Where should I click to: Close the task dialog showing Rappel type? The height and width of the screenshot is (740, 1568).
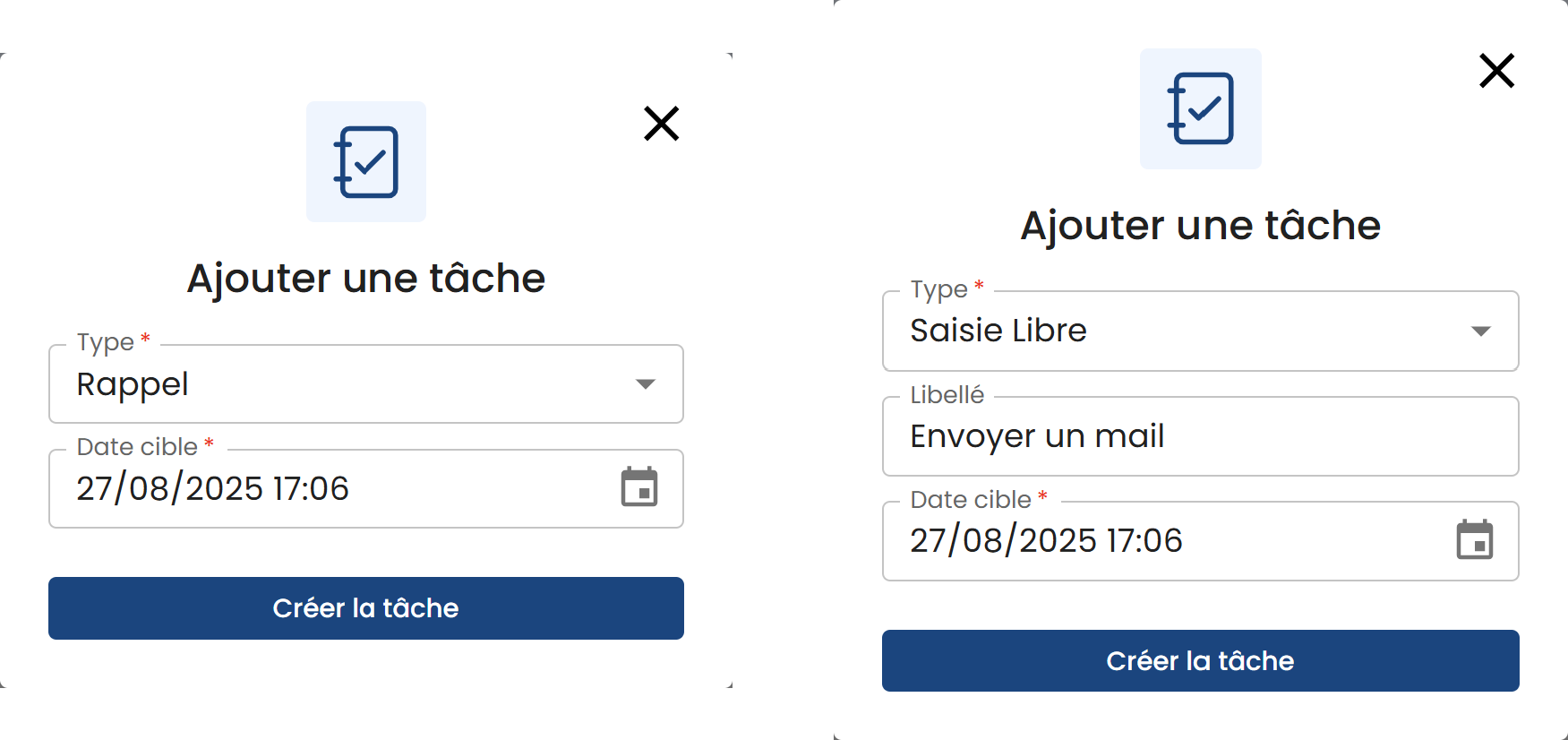661,124
